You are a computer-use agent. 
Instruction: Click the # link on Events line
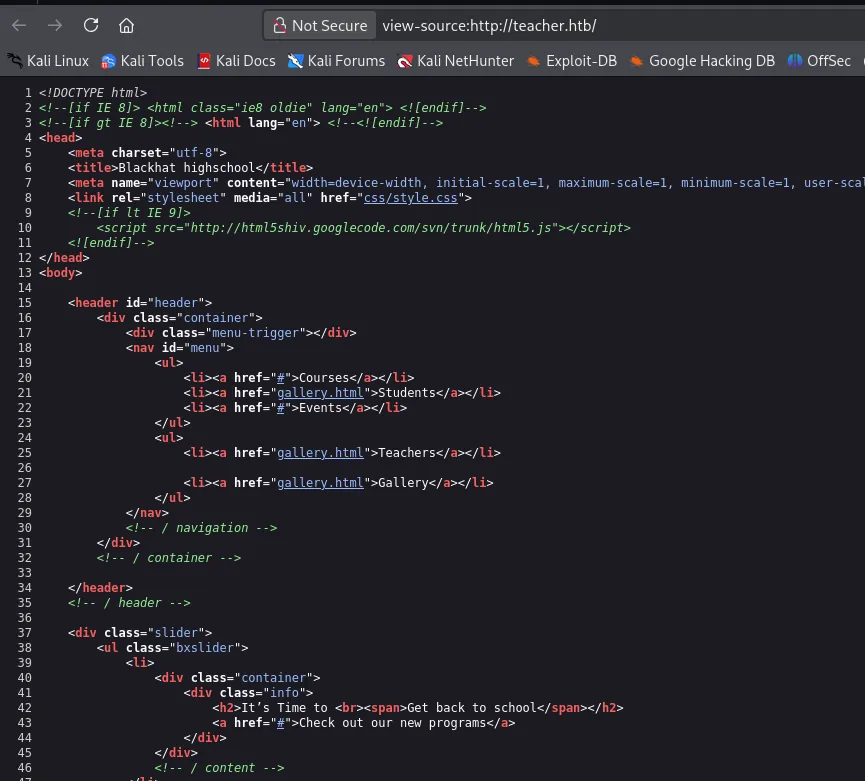280,408
